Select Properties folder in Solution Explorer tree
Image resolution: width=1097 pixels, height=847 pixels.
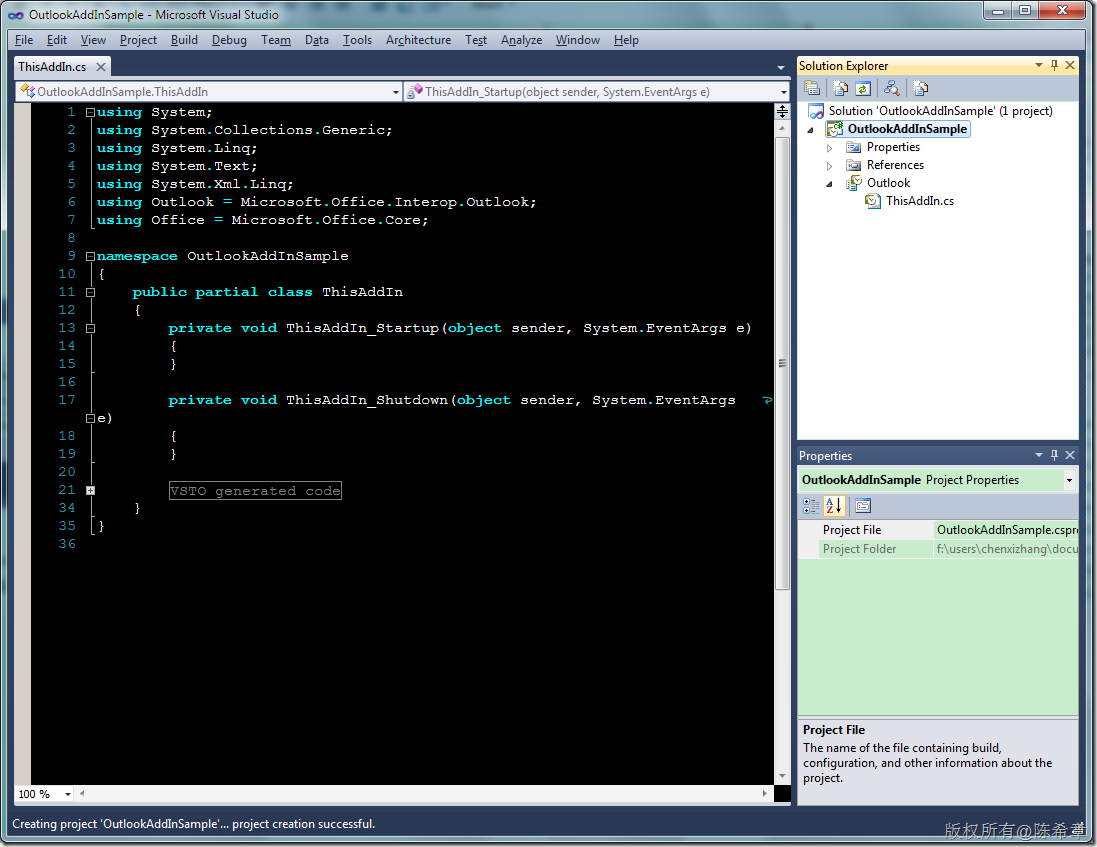point(893,147)
